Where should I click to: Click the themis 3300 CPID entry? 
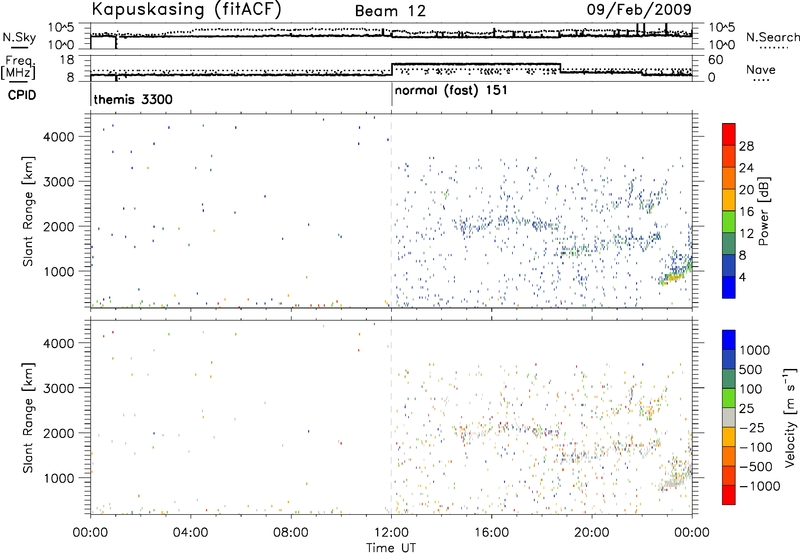pos(133,99)
